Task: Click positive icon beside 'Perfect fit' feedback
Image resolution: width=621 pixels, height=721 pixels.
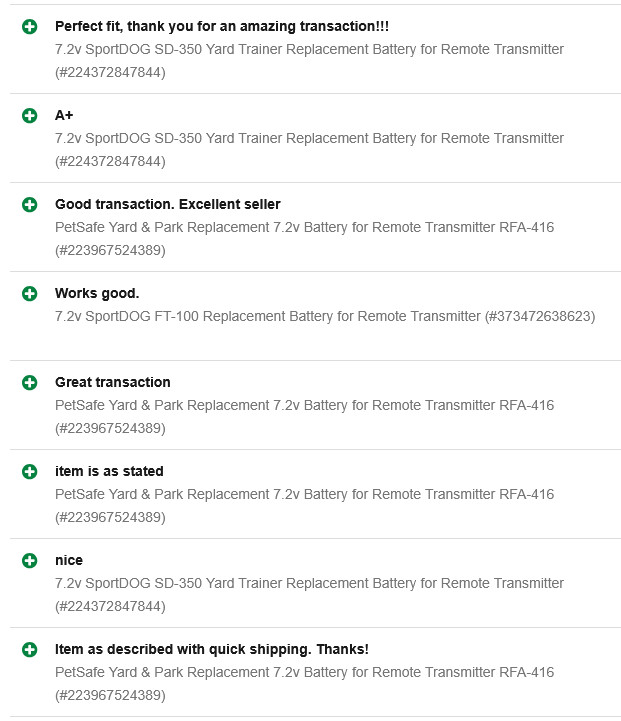Action: pyautogui.click(x=30, y=27)
